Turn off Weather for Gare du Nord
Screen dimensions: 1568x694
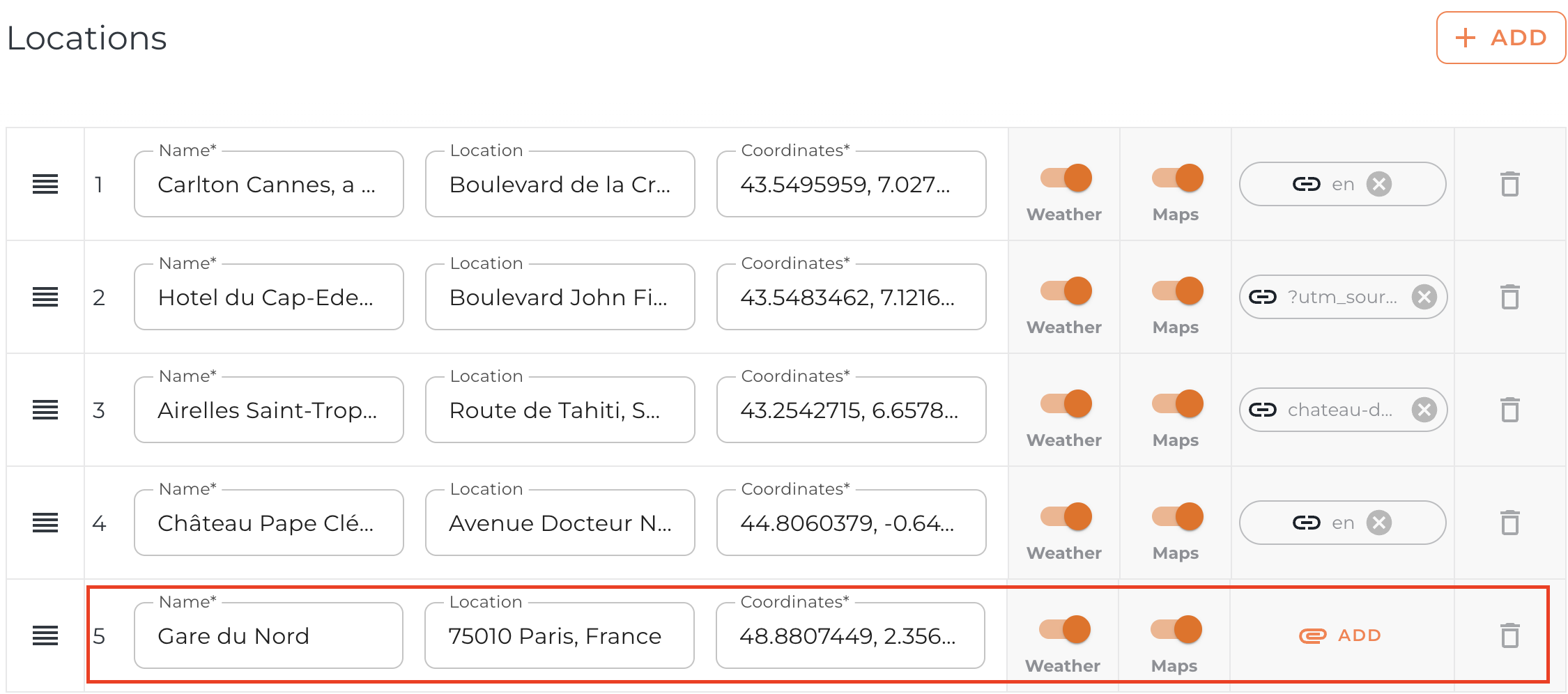coord(1065,630)
